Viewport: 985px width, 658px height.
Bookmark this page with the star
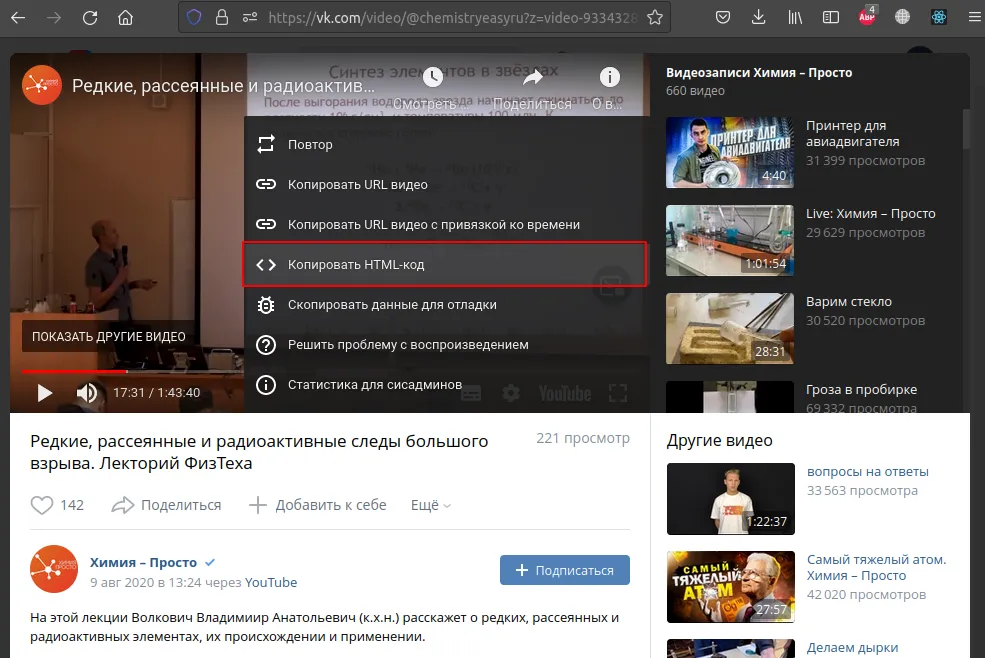click(x=655, y=18)
